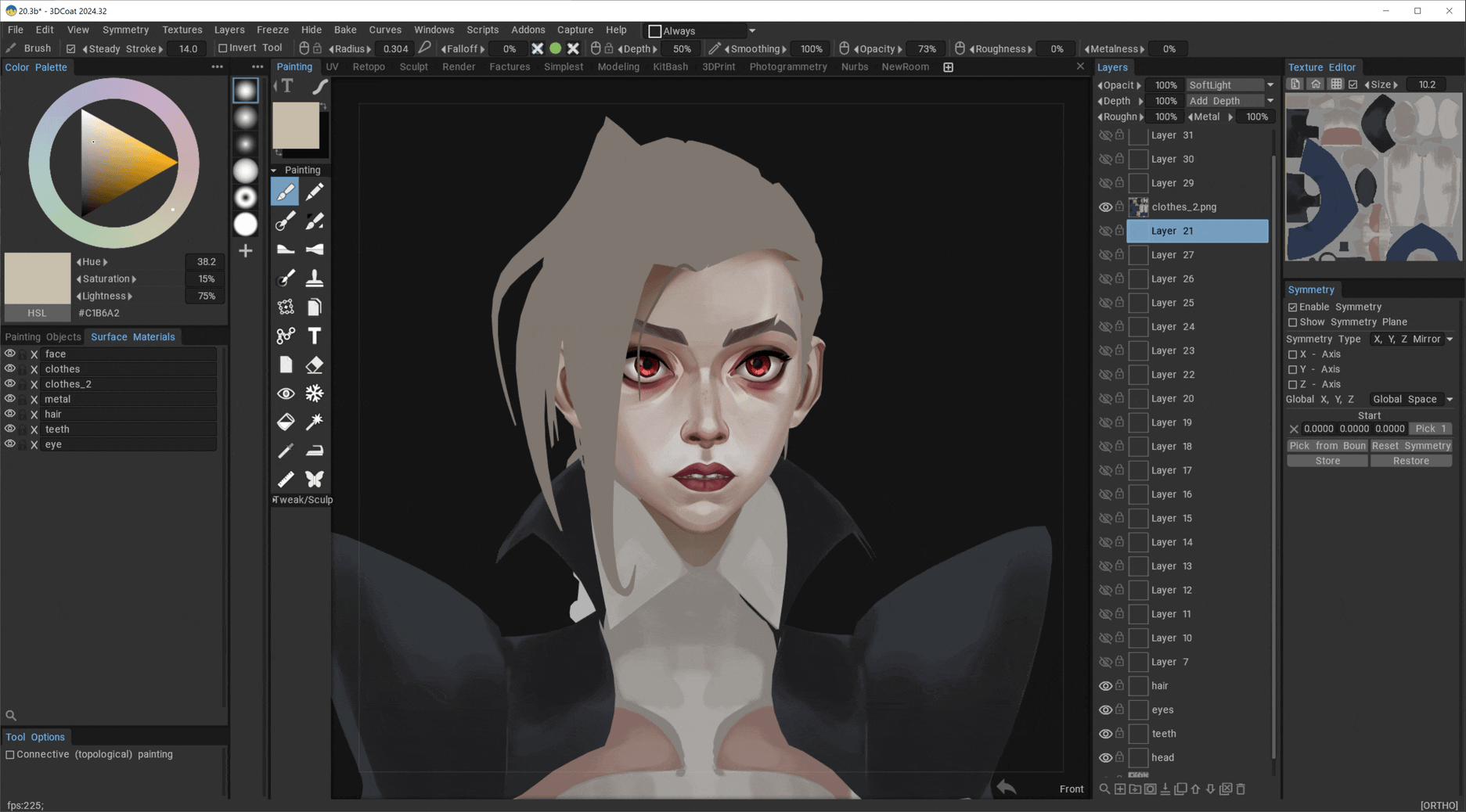Add new layer with plus icon

pos(1120,789)
